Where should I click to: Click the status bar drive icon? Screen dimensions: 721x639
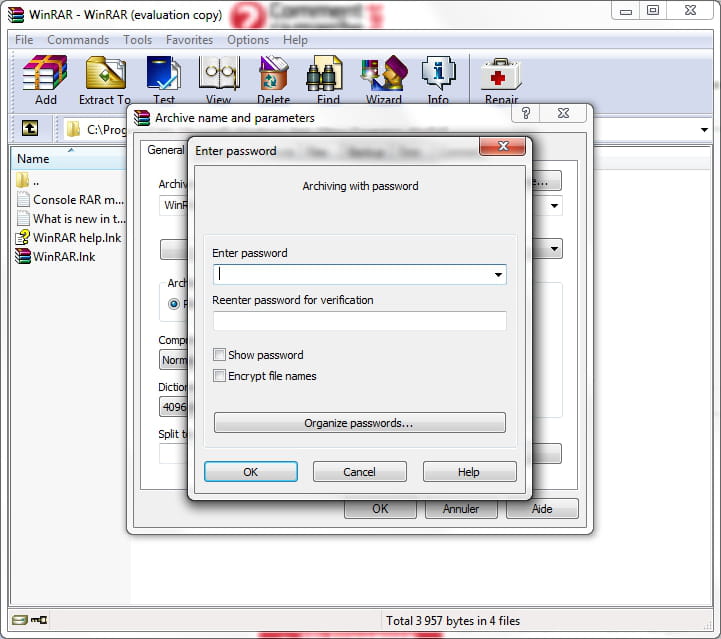point(19,620)
